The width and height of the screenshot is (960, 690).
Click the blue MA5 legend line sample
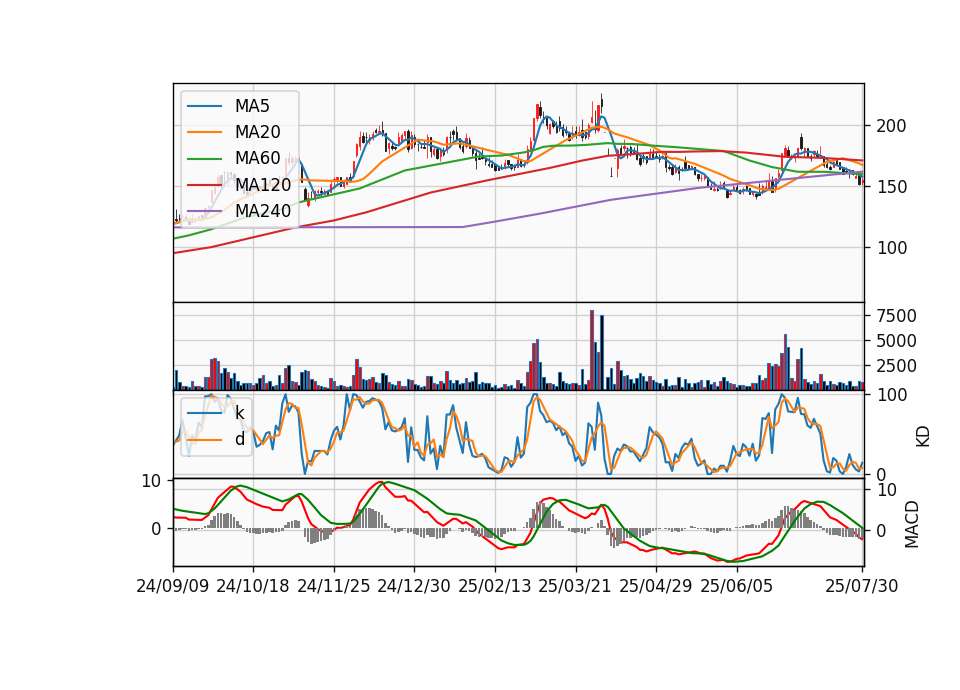click(204, 107)
